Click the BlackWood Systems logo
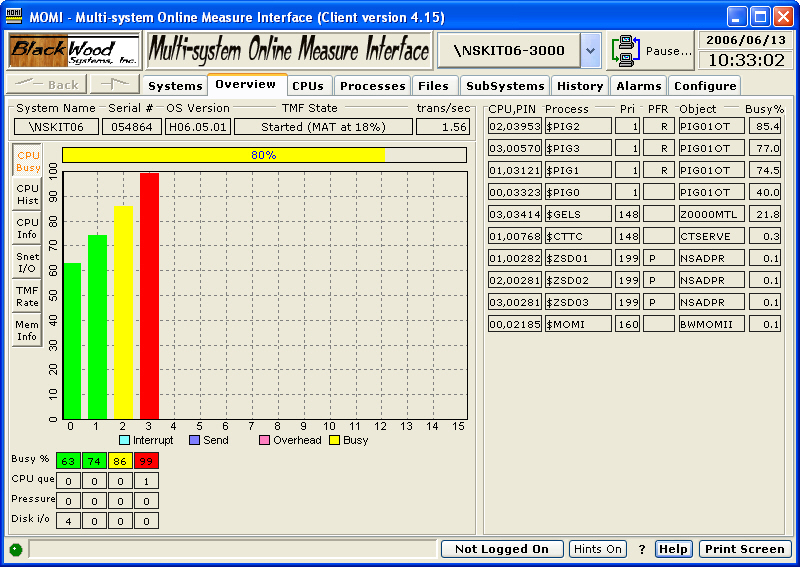The image size is (800, 567). point(74,50)
